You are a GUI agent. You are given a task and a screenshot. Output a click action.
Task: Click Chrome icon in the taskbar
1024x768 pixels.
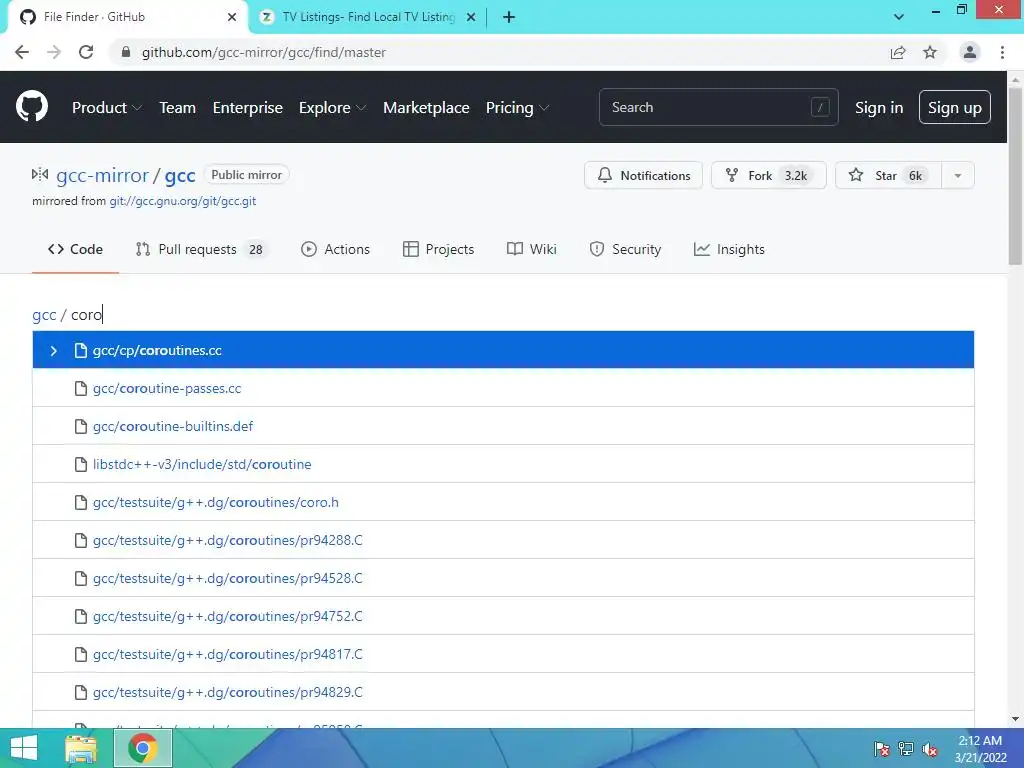click(x=143, y=748)
